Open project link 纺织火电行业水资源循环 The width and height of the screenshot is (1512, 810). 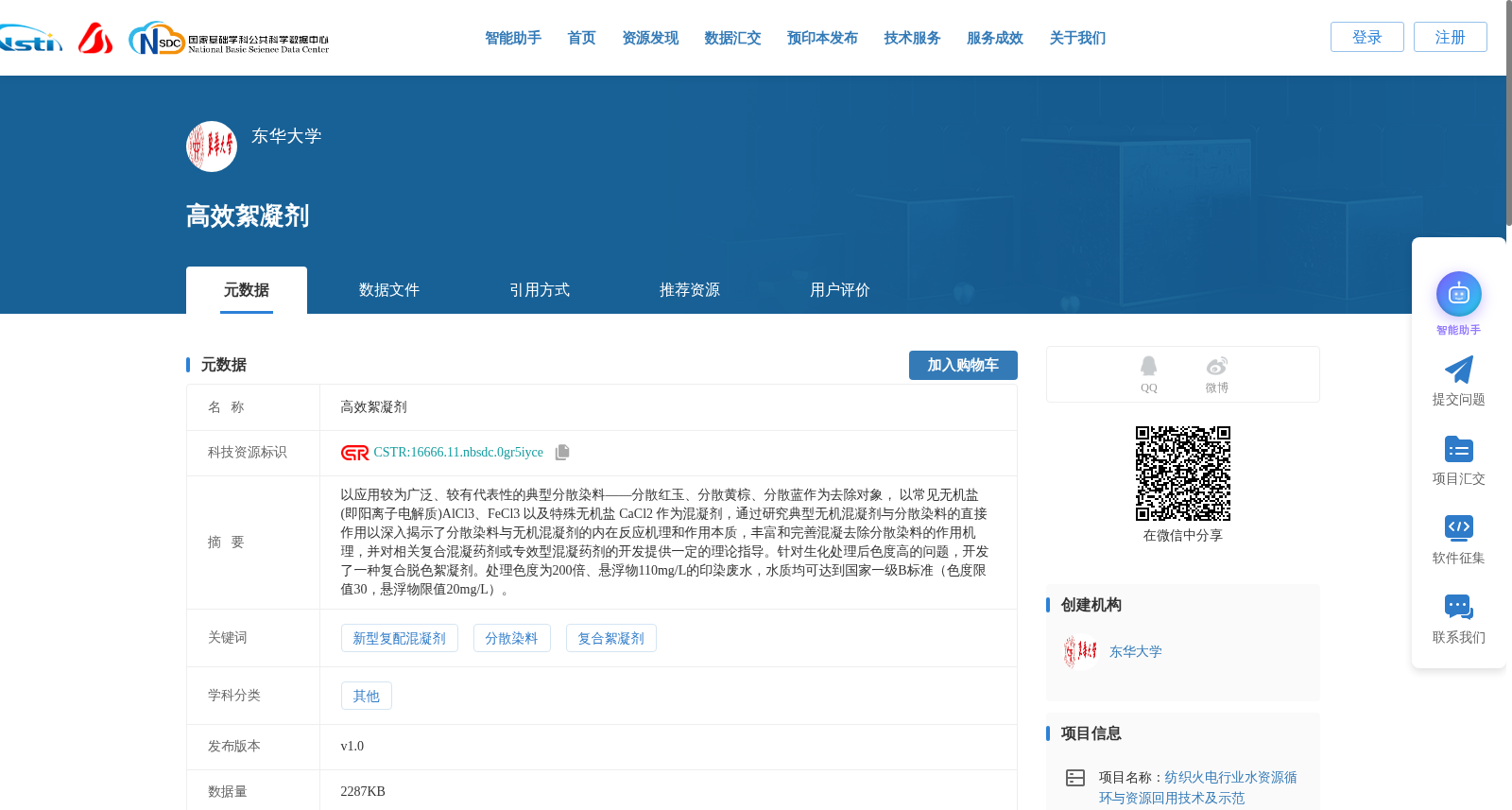[x=1198, y=787]
